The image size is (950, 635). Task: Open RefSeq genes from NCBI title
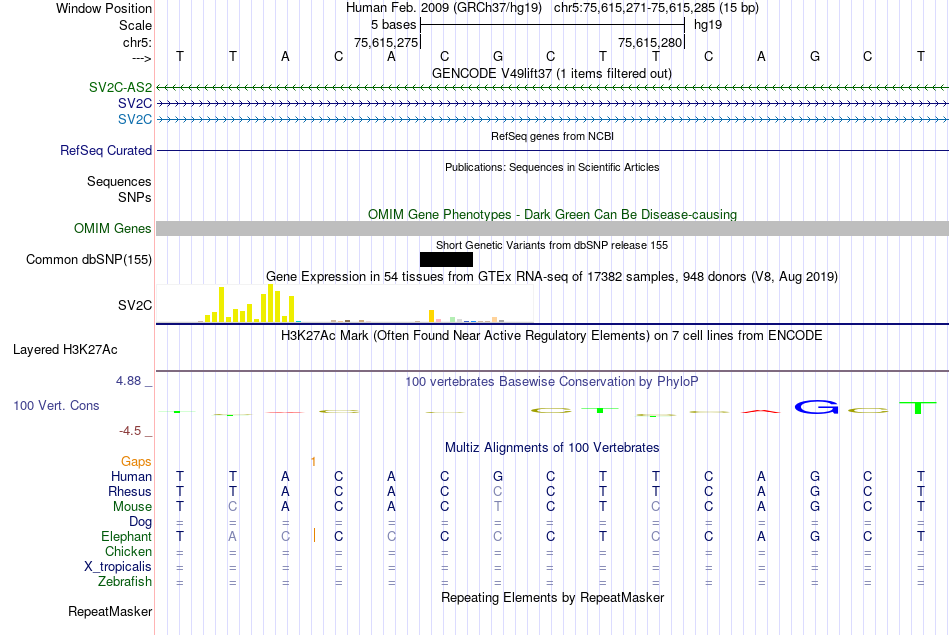coord(552,136)
